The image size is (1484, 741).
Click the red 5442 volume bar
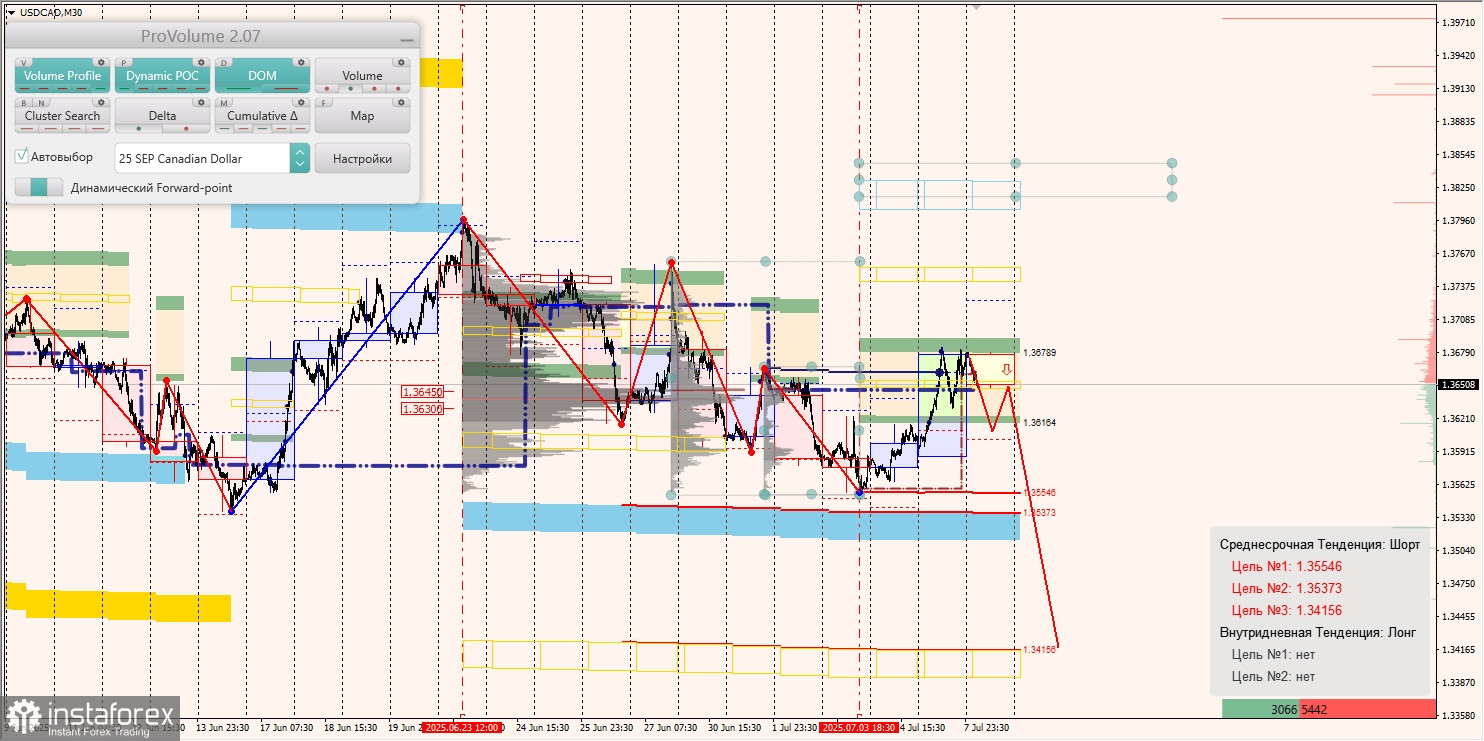[1367, 709]
